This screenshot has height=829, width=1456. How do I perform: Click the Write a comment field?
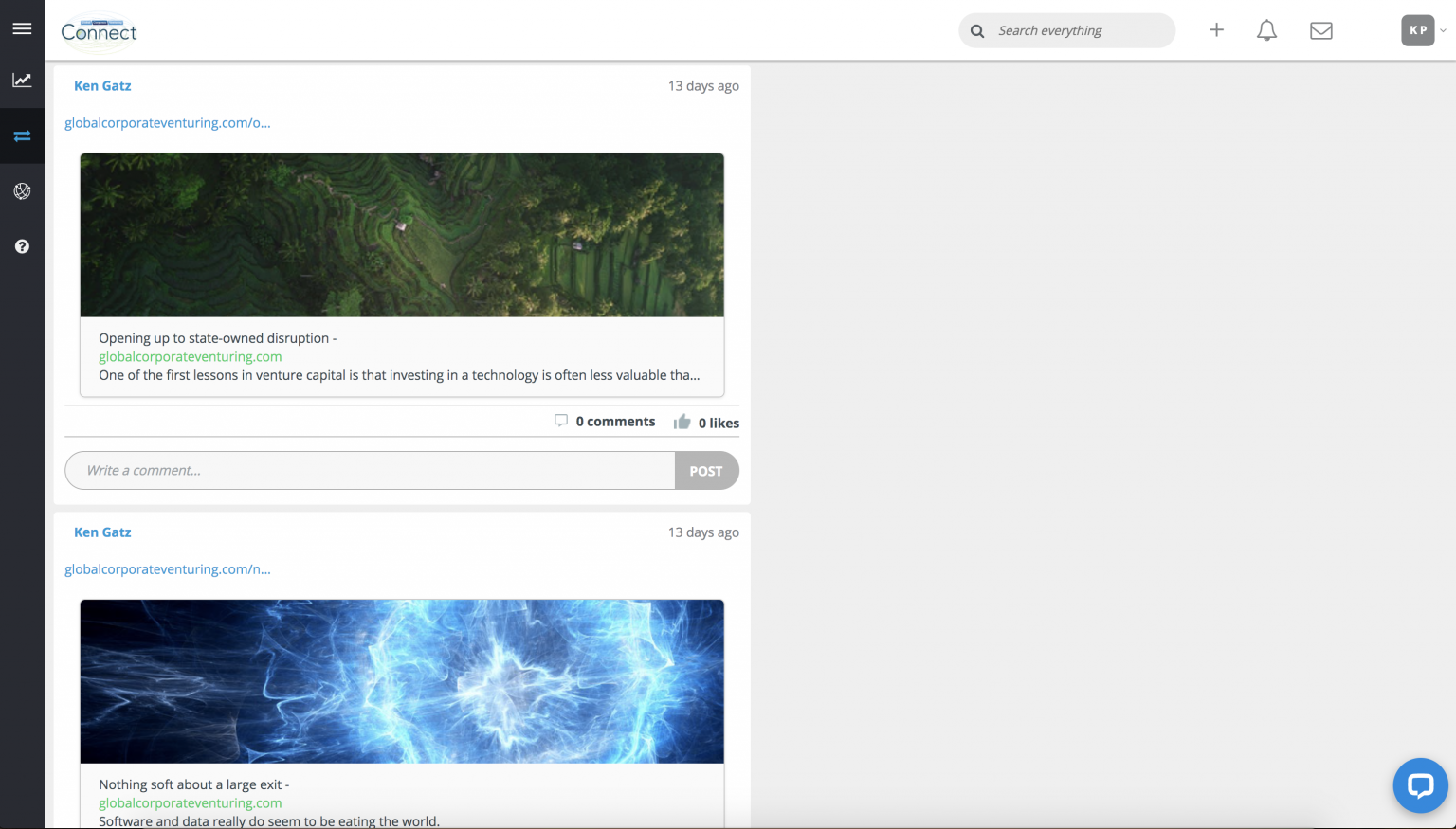click(370, 471)
